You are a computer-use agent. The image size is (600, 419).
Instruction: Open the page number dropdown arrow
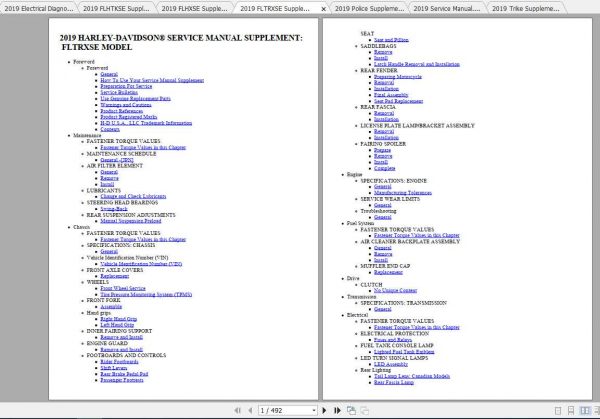click(314, 411)
